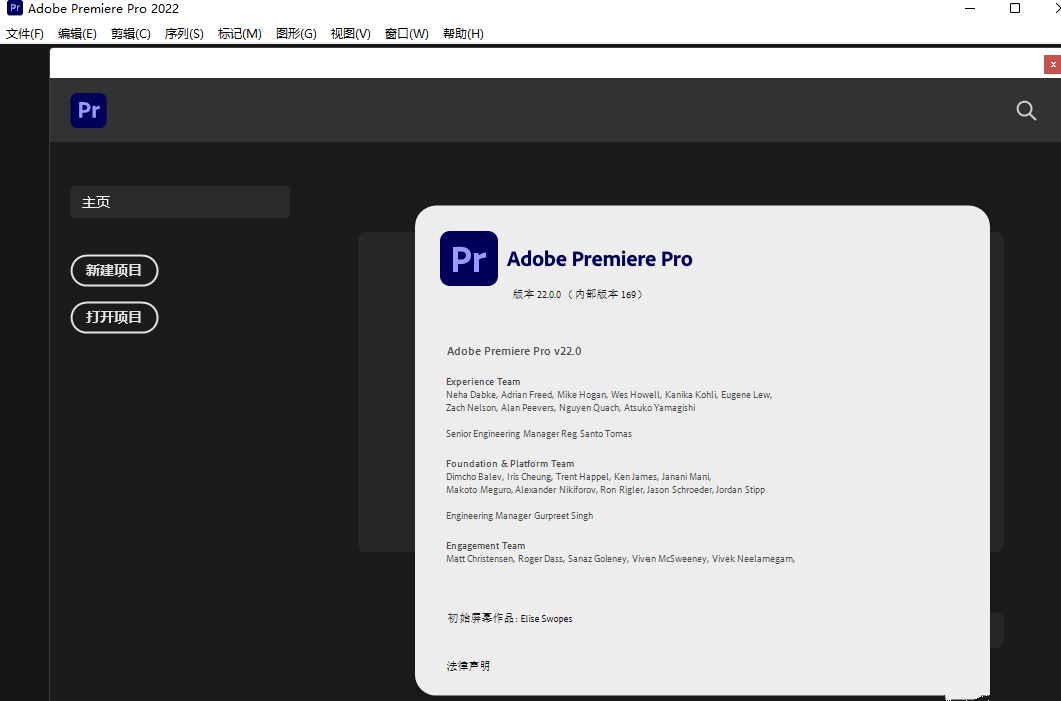Open the 文件 menu

click(25, 33)
